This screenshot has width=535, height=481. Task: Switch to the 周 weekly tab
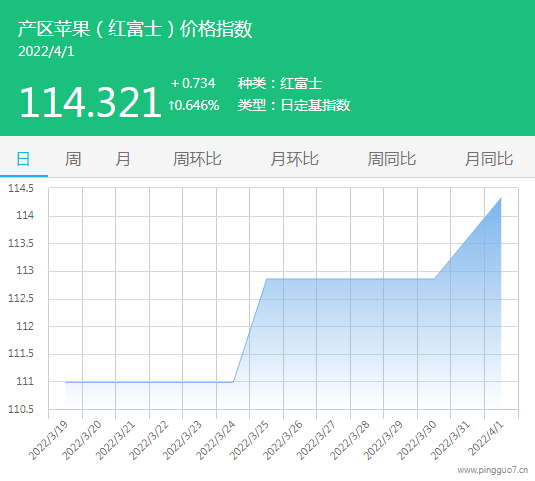pos(73,159)
